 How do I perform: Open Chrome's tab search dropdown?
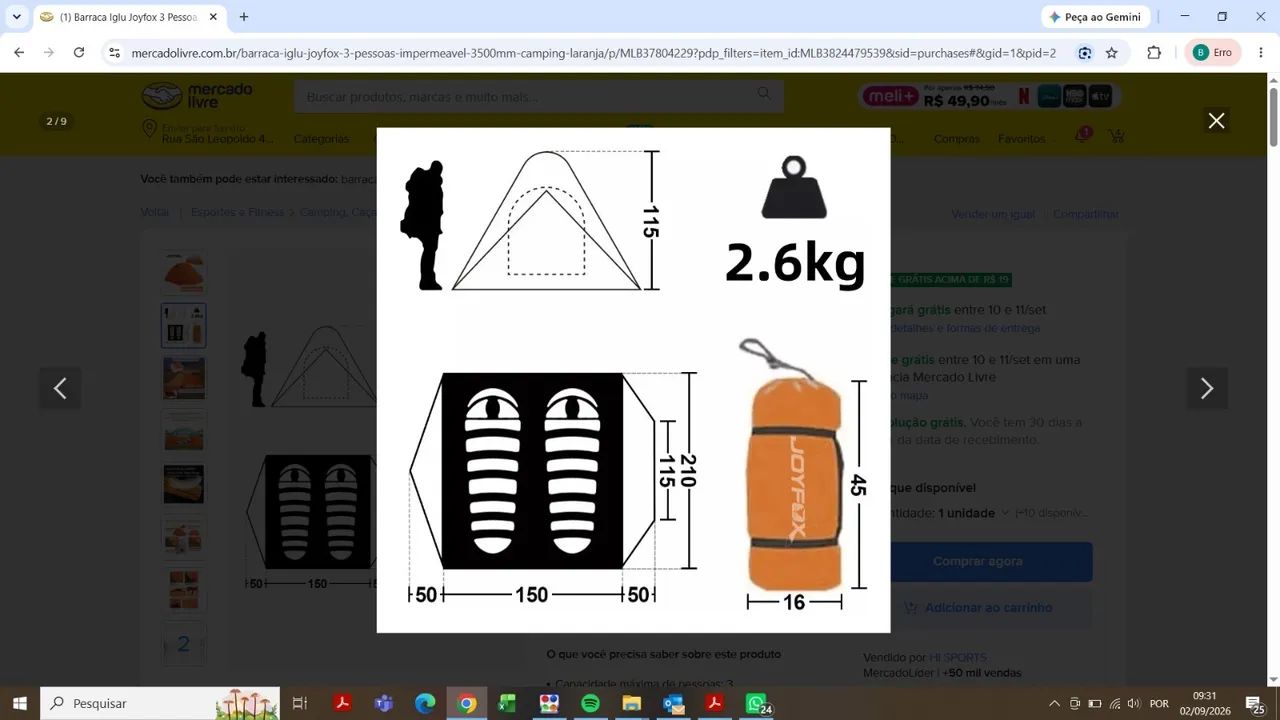click(x=17, y=17)
